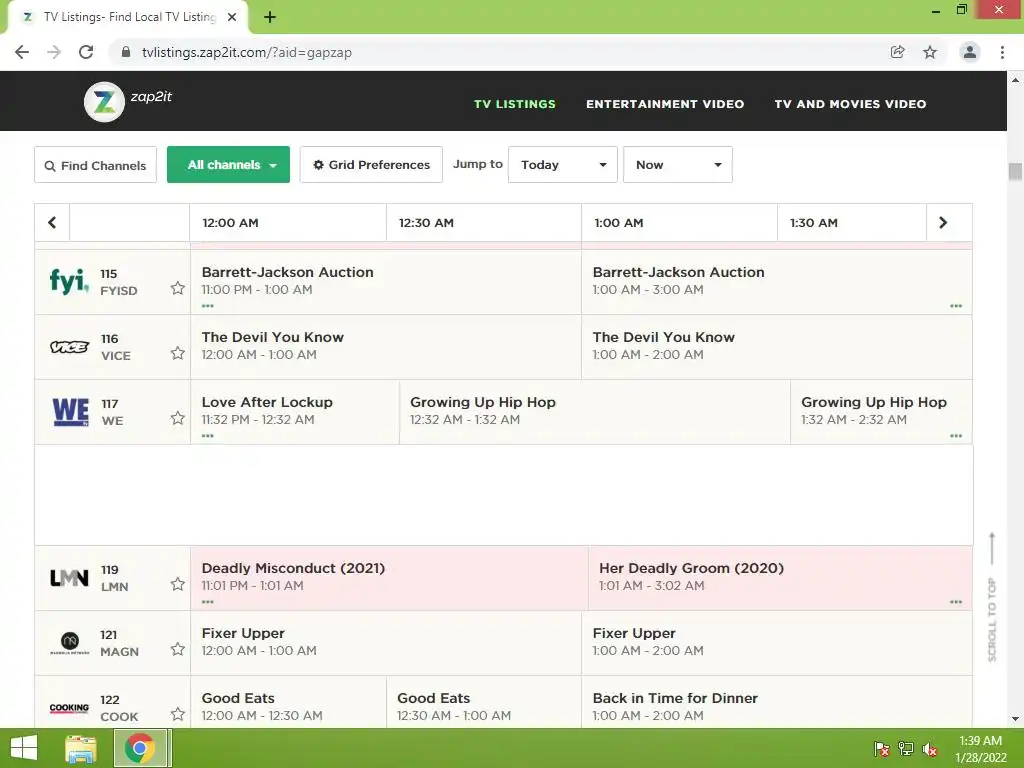Image resolution: width=1024 pixels, height=768 pixels.
Task: Open Windows Start menu
Action: [x=24, y=748]
